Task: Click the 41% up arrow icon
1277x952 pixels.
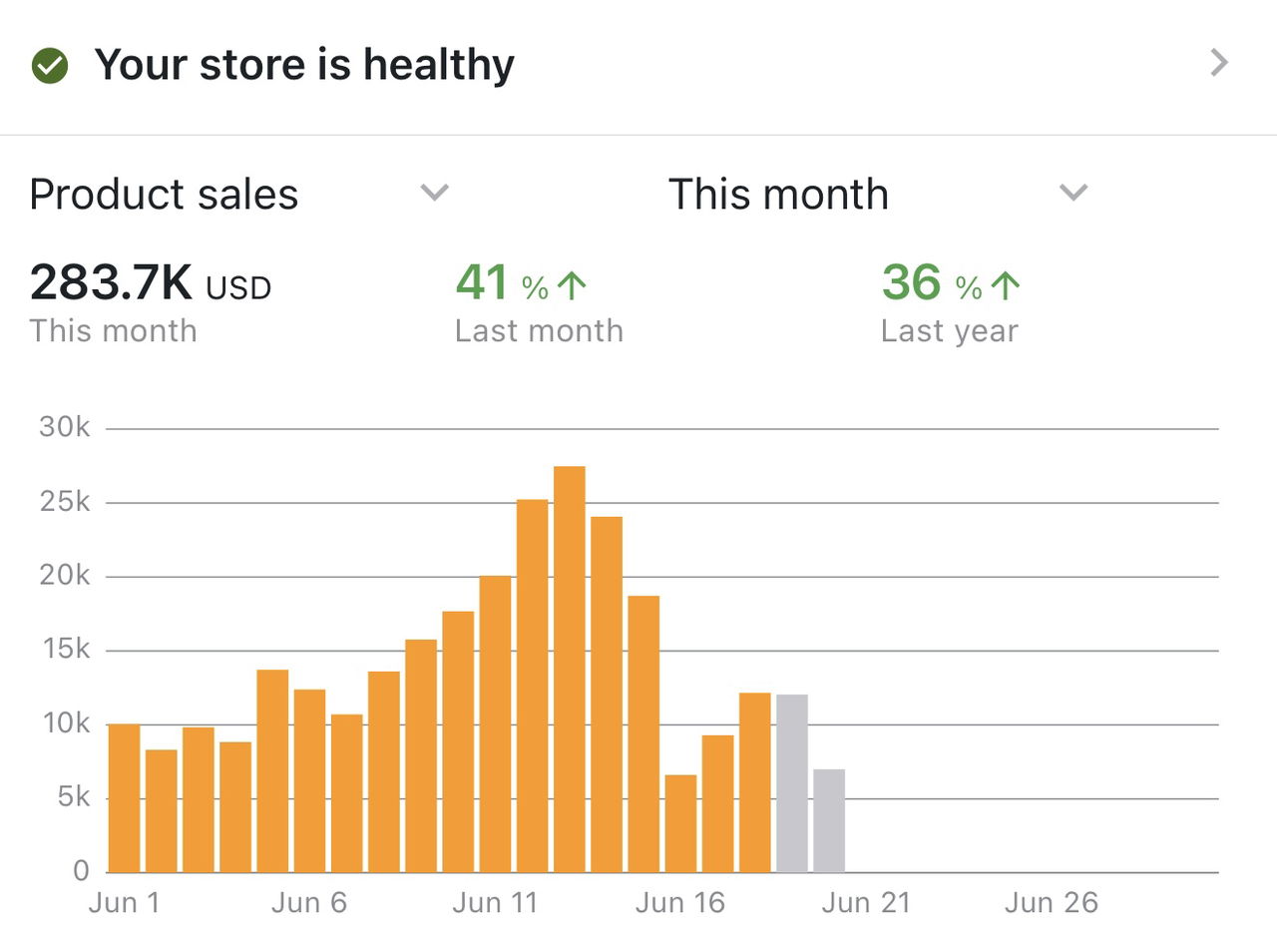Action: [x=572, y=286]
